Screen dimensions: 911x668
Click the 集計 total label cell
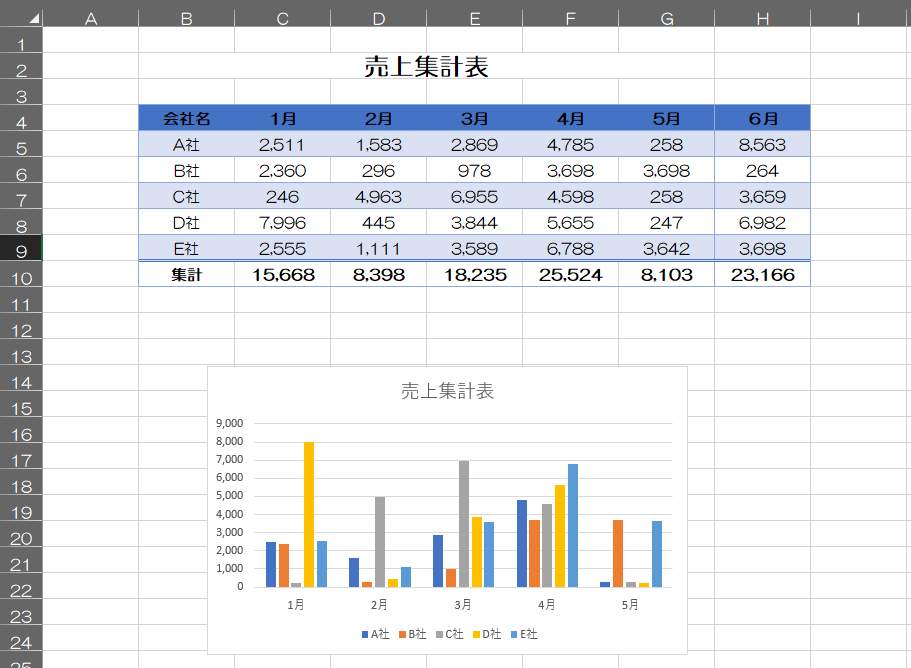point(186,274)
